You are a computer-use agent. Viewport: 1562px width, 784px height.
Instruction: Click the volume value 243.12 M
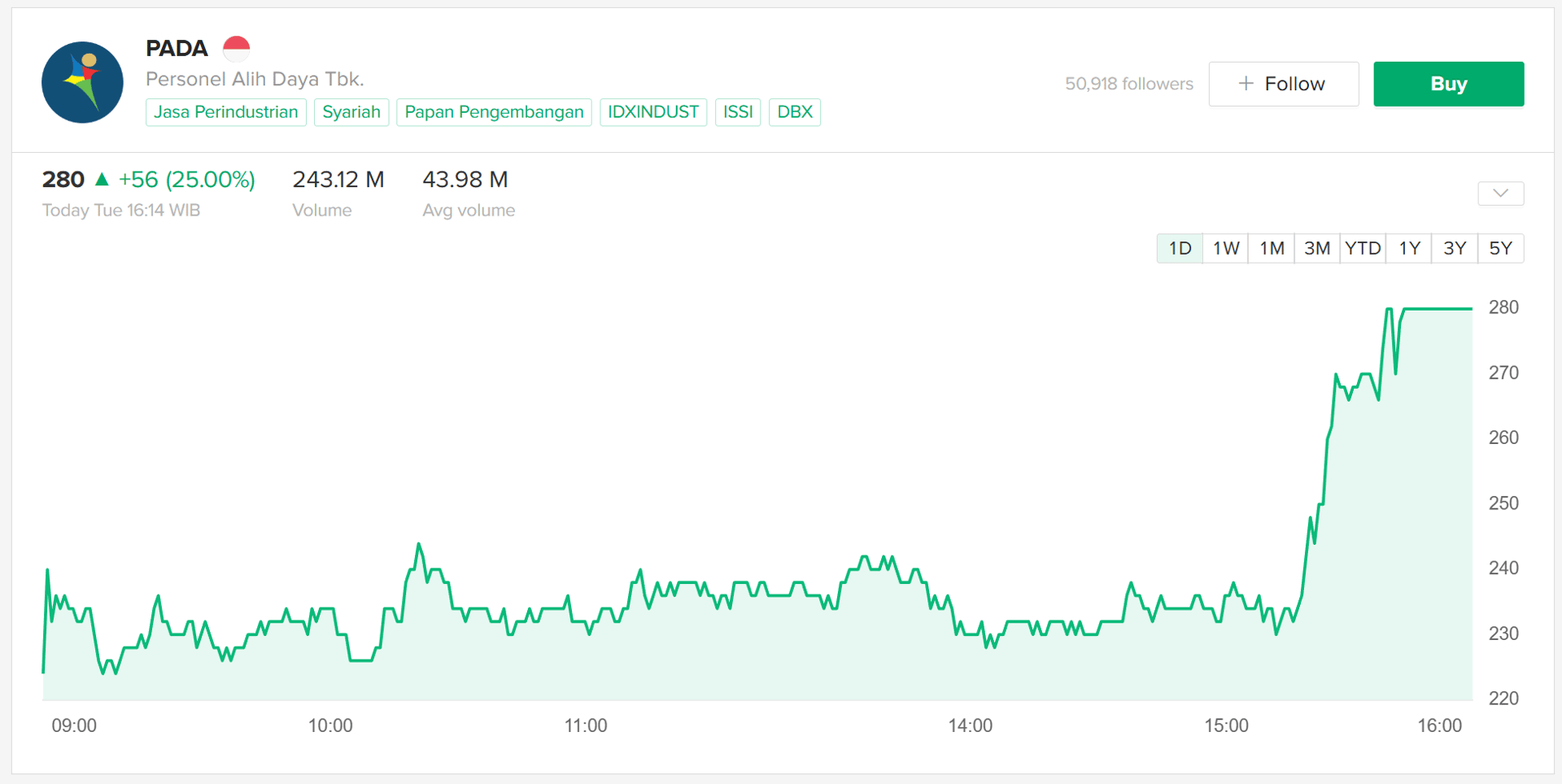pyautogui.click(x=338, y=179)
